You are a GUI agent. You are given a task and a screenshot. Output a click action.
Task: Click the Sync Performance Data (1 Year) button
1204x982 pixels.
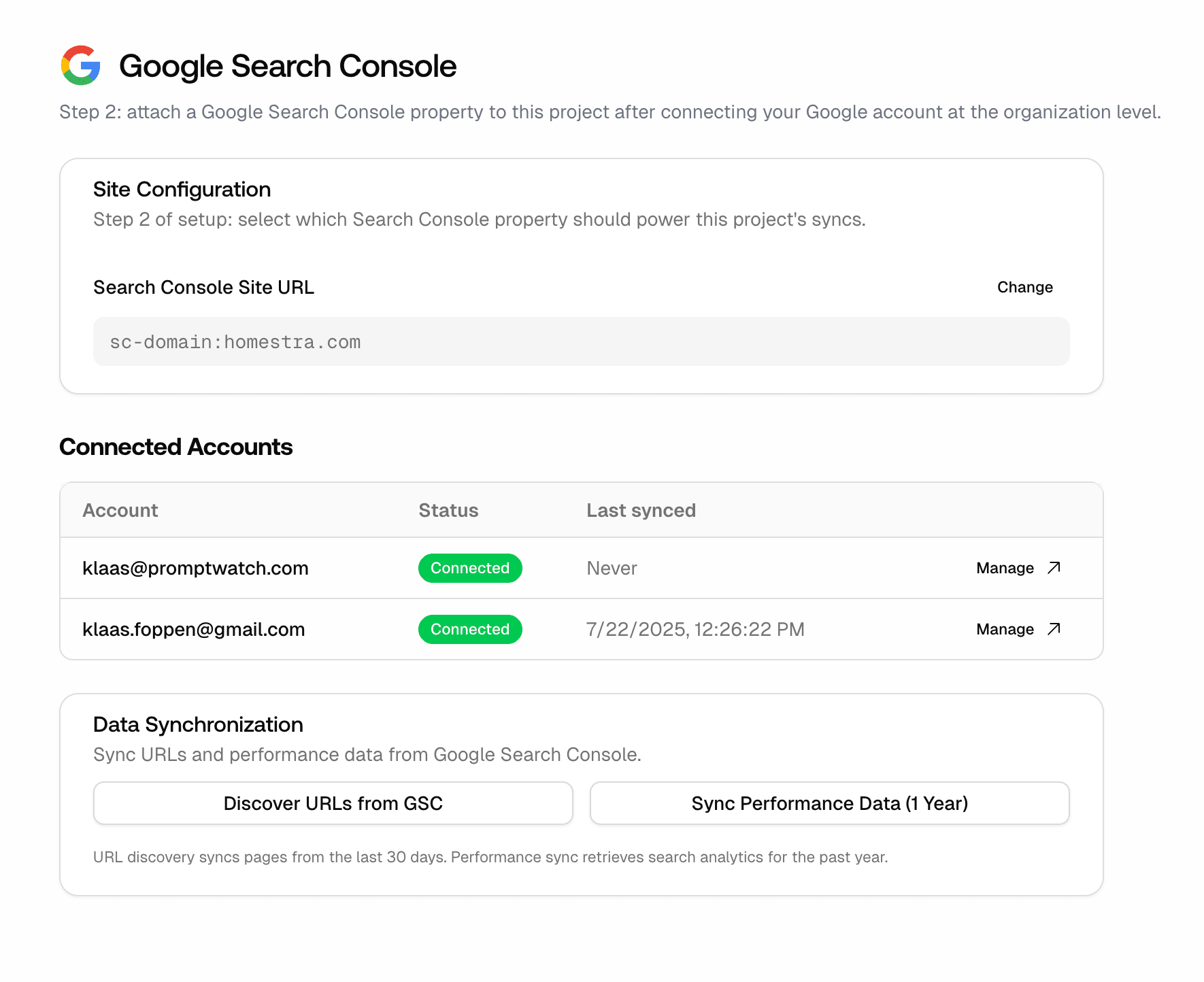click(x=829, y=803)
